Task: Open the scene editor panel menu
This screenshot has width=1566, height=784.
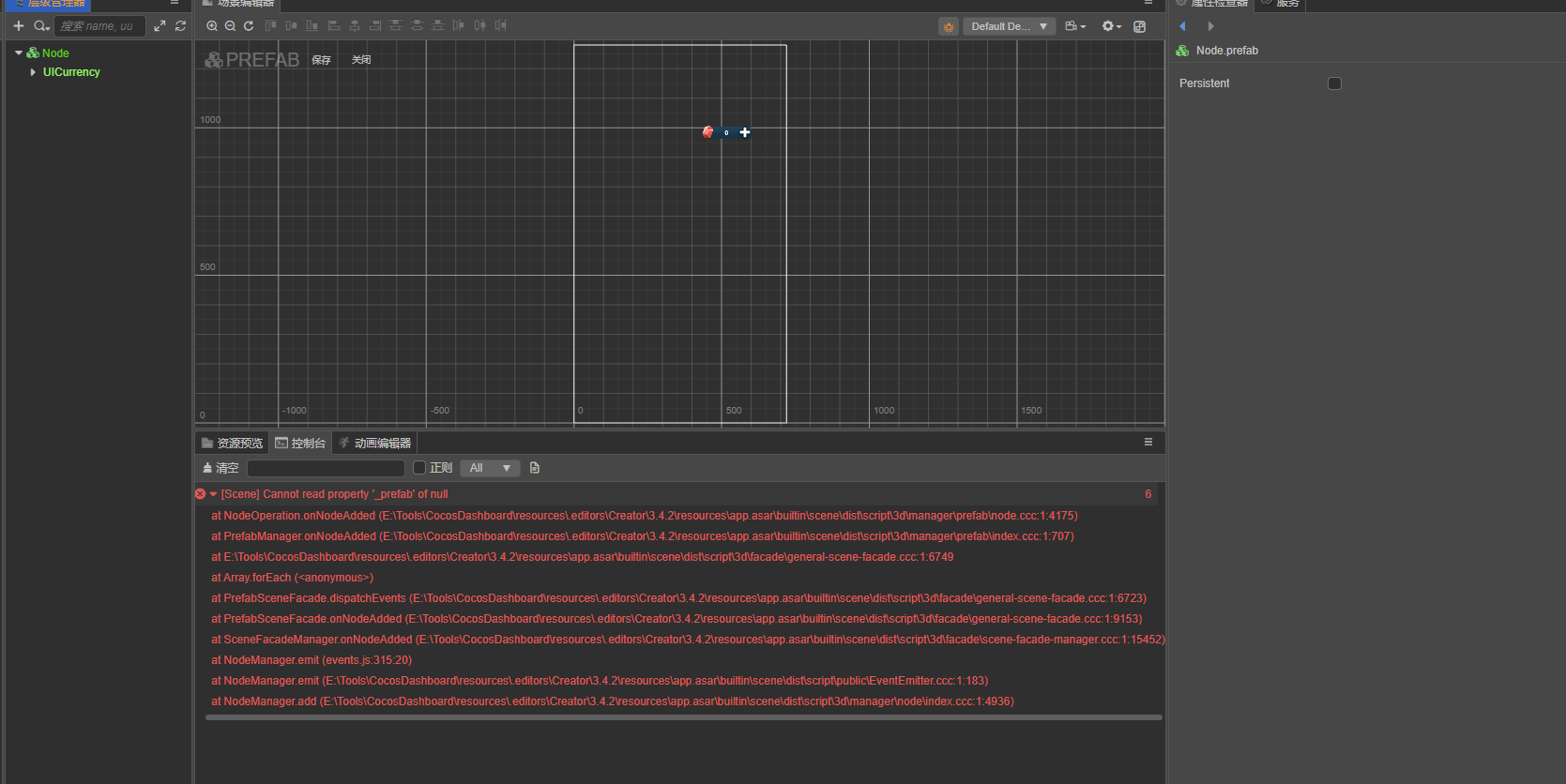Action: [x=1148, y=3]
